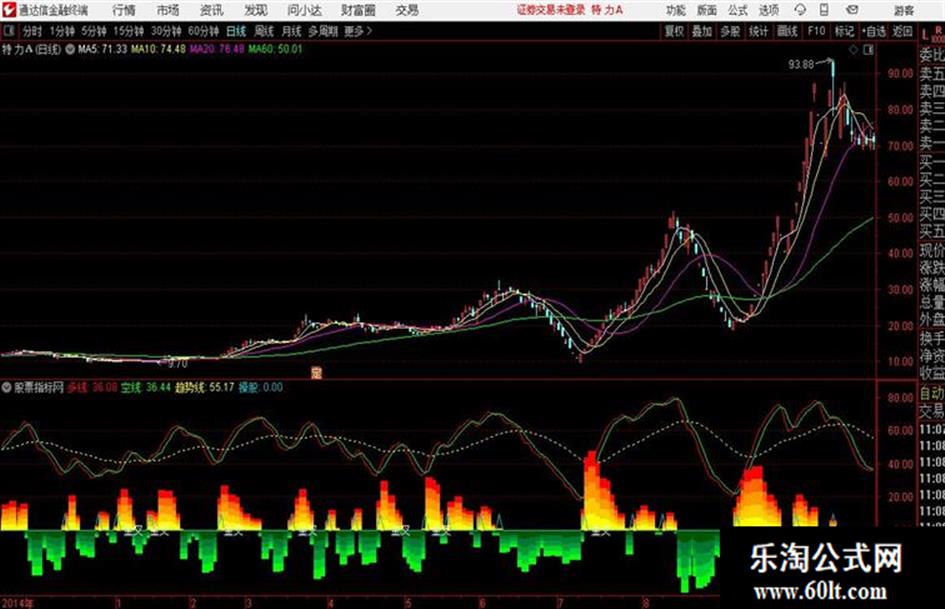Open the 行情 menu
The image size is (945, 609).
coord(124,10)
